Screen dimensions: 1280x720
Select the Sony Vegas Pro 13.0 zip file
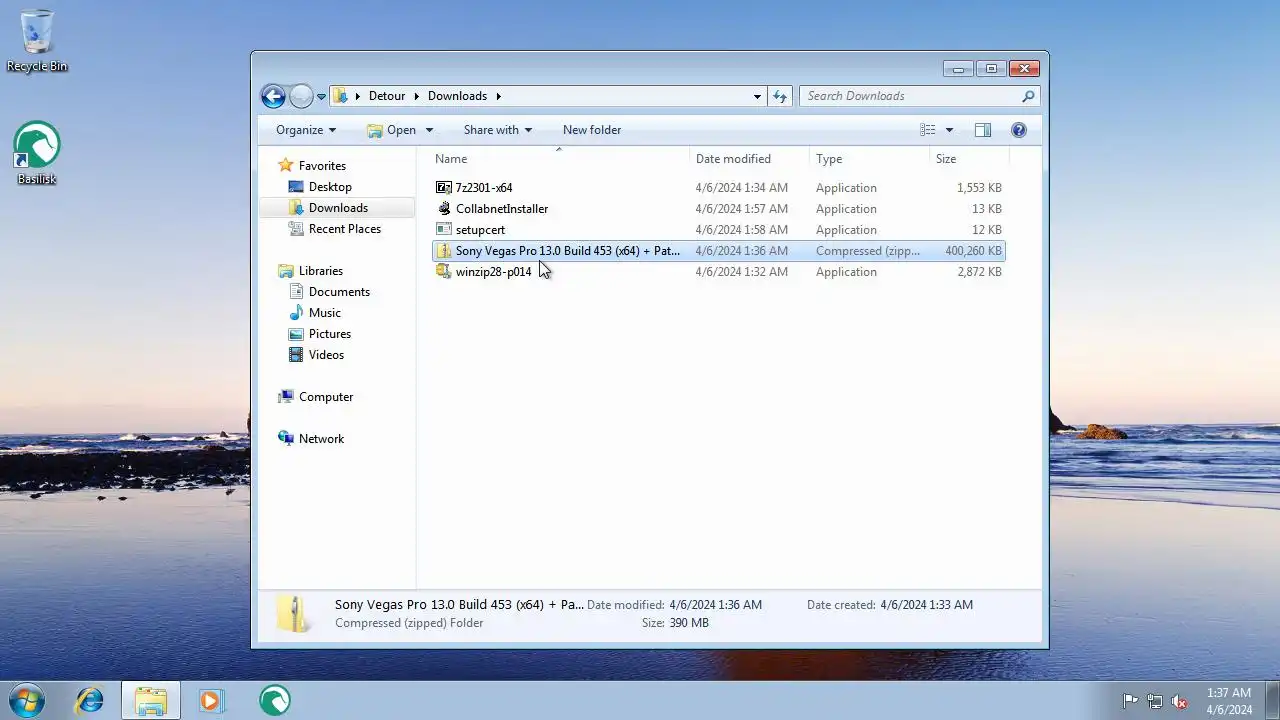718,251
